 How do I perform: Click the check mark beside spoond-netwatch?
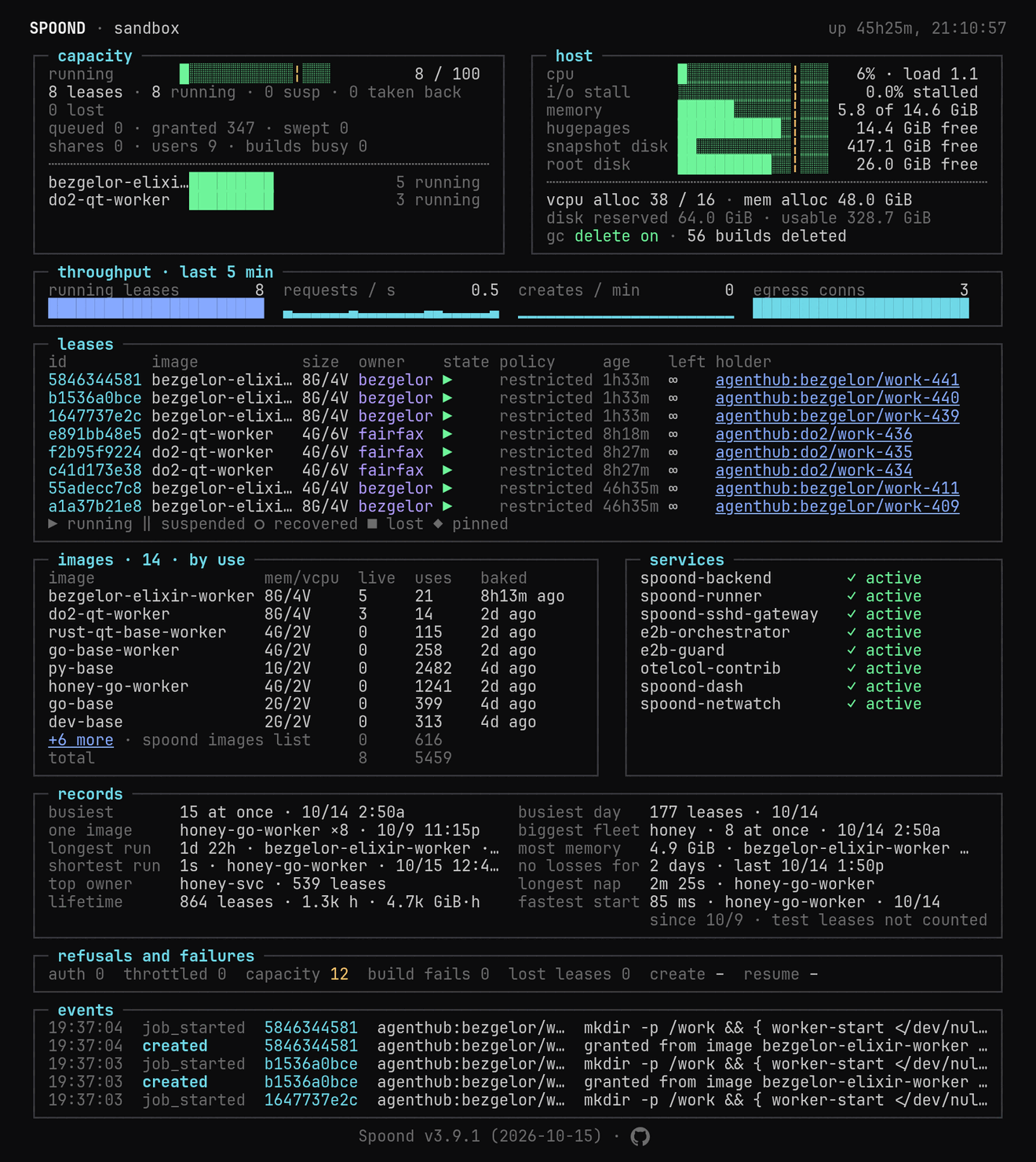(852, 705)
